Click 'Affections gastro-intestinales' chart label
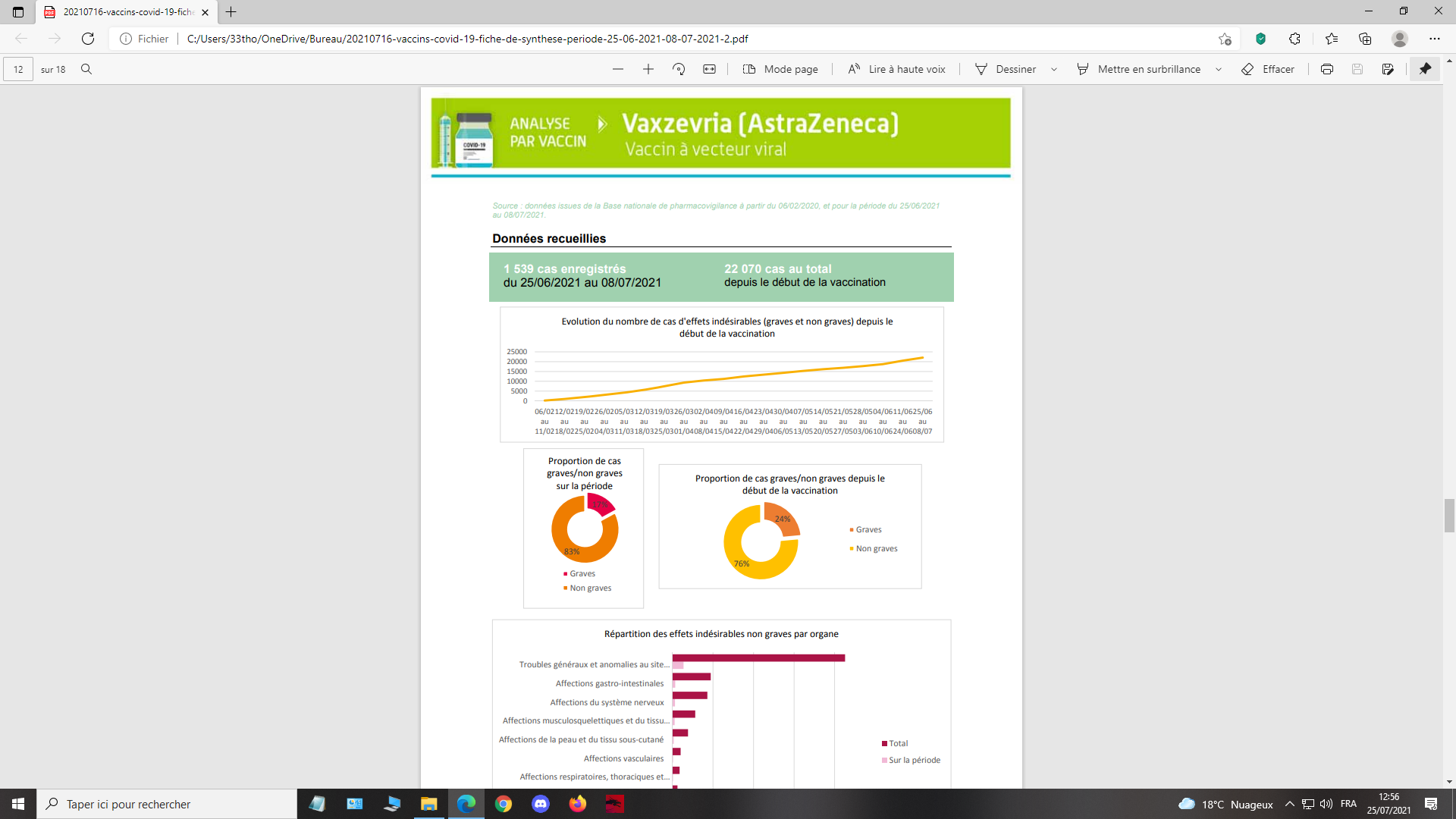The height and width of the screenshot is (819, 1456). pyautogui.click(x=610, y=683)
